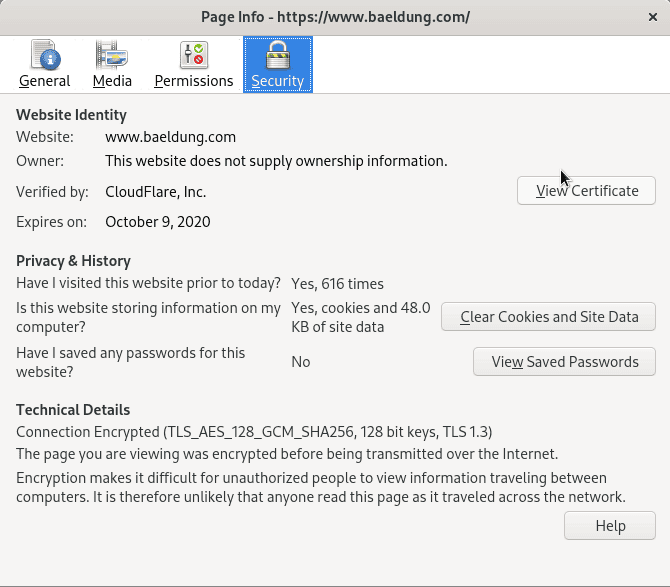Viewport: 670px width, 587px height.
Task: Select the Security tab label
Action: (x=277, y=81)
